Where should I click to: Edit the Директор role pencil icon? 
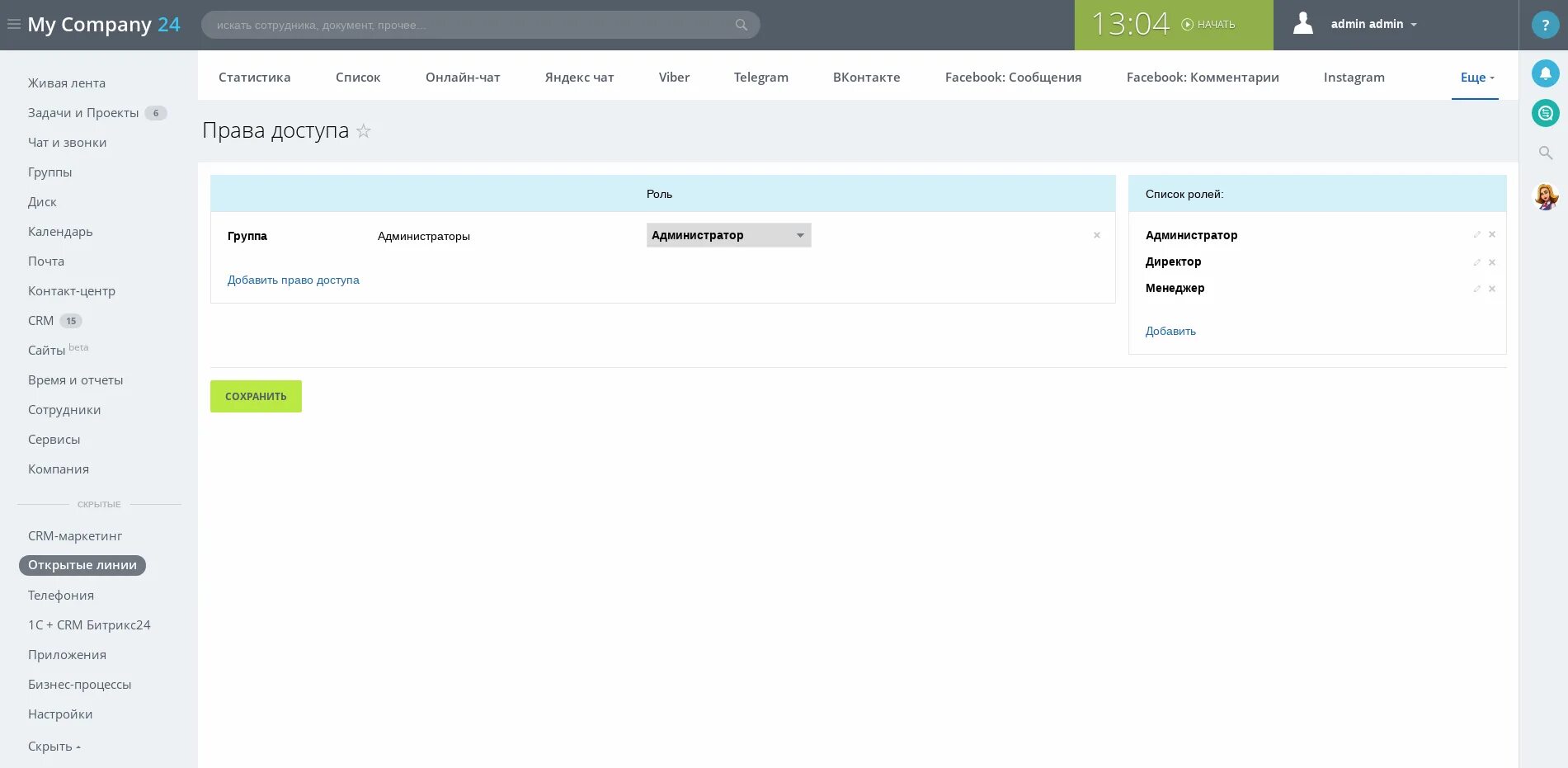[x=1476, y=262]
